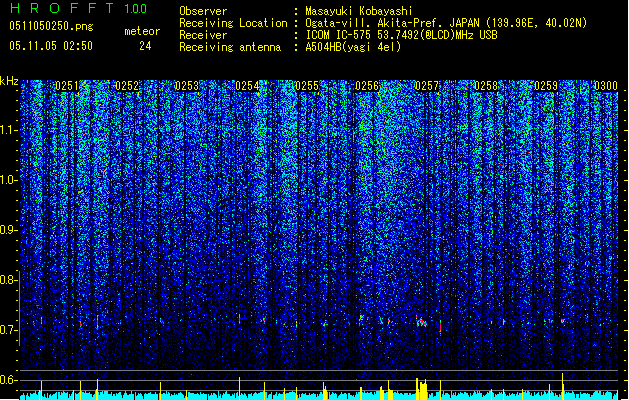
Task: Click the meteor label above the count
Action: pyautogui.click(x=142, y=31)
